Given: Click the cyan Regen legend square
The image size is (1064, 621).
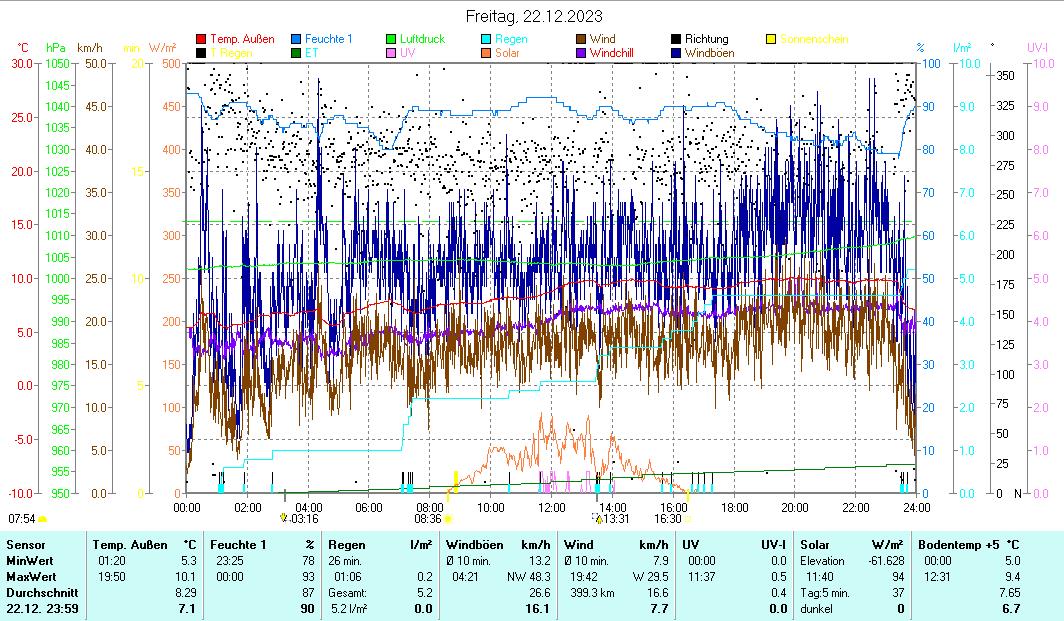Looking at the screenshot, I should coord(486,40).
